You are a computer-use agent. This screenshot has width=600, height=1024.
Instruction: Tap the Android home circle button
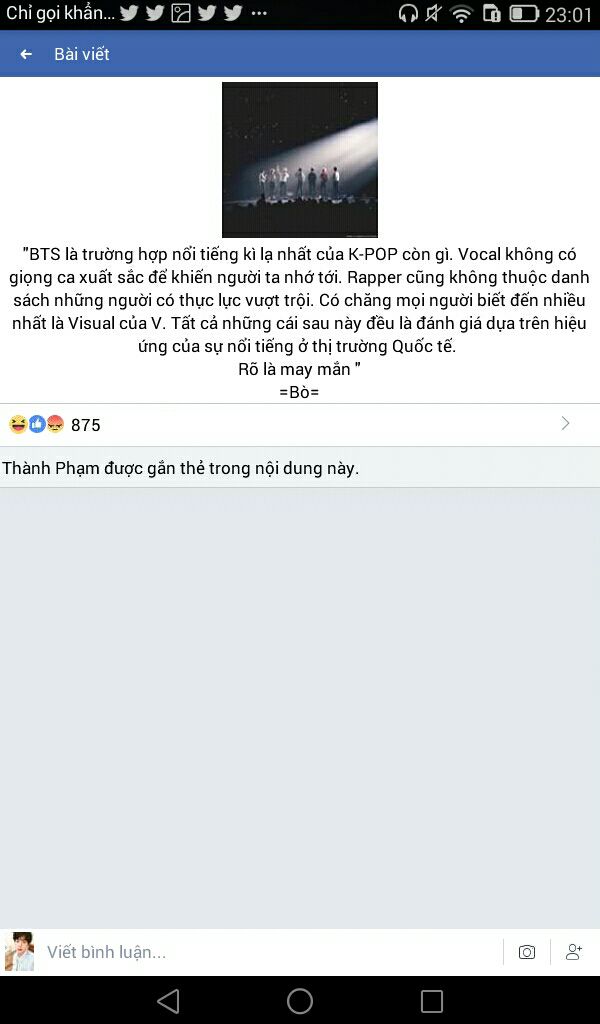(300, 1000)
